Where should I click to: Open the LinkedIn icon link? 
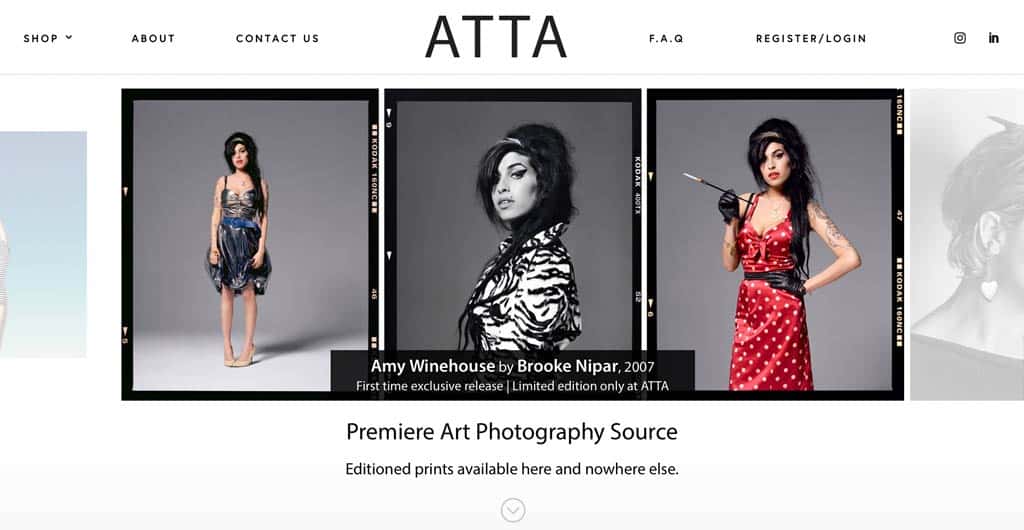click(x=993, y=38)
